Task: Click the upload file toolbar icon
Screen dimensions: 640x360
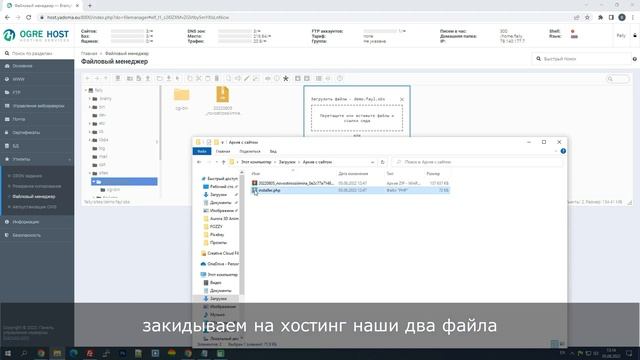Action: pos(148,78)
